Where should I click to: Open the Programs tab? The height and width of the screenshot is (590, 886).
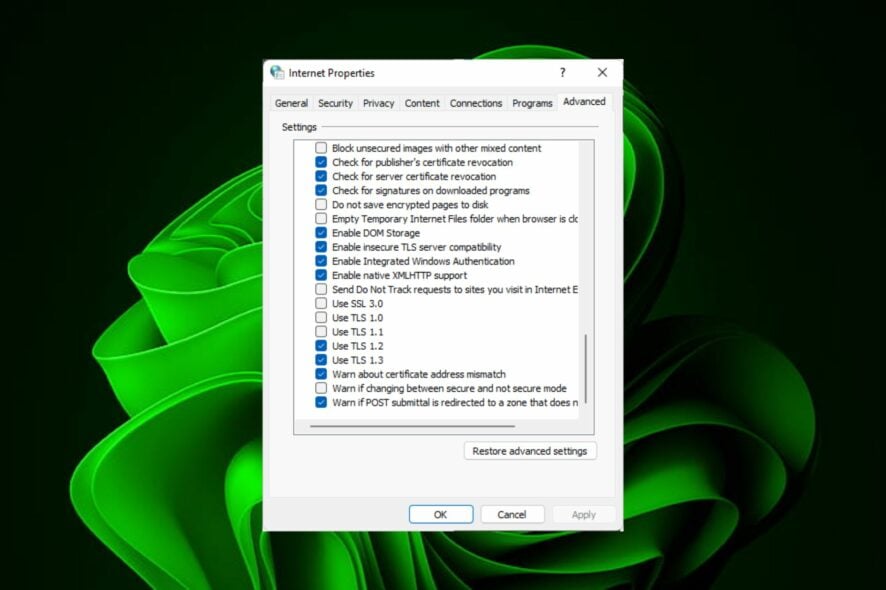point(532,102)
